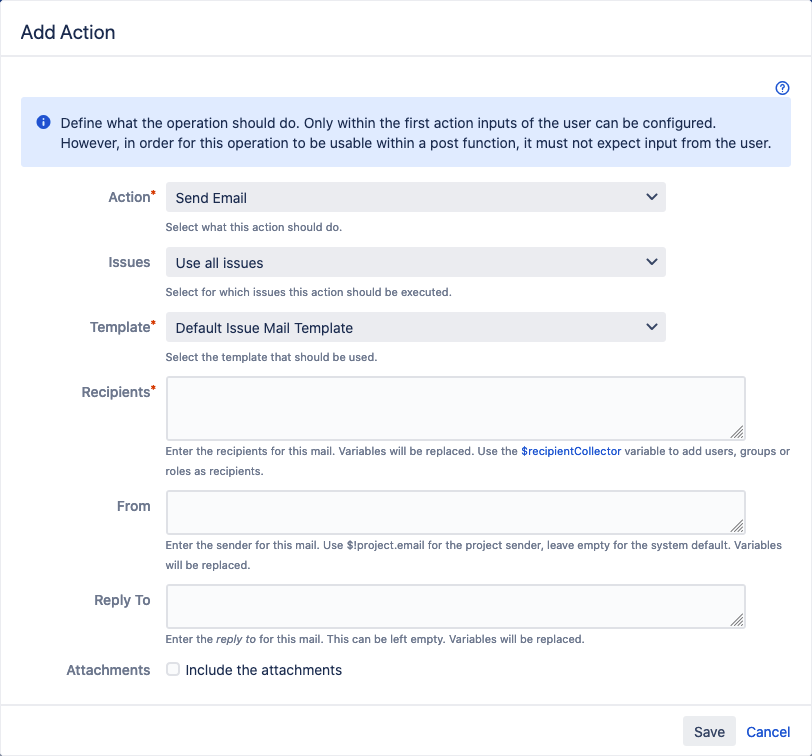
Task: Save the new action
Action: tap(709, 731)
